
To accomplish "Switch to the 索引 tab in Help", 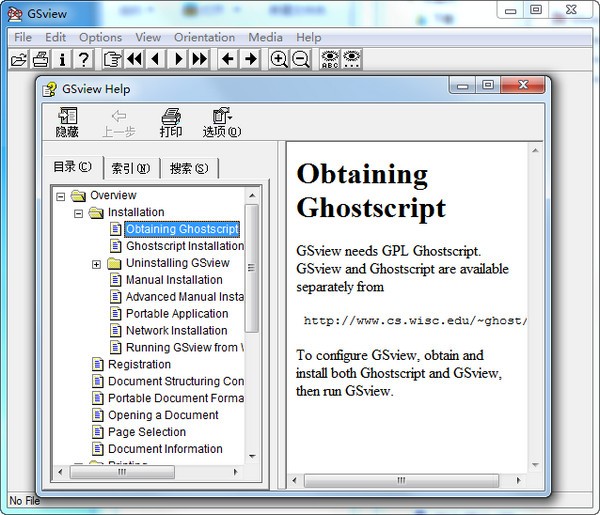I will [131, 168].
